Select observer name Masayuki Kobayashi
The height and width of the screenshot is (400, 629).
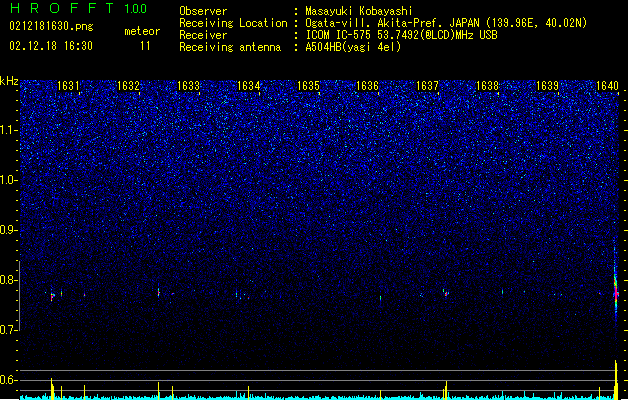click(x=359, y=11)
